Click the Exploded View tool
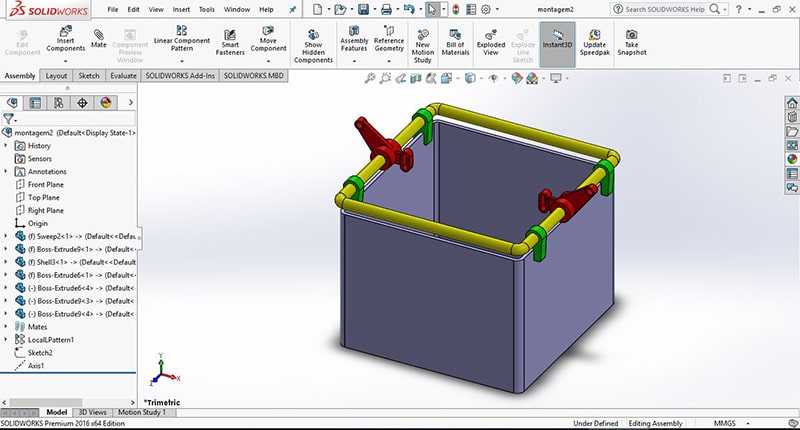 [x=491, y=42]
